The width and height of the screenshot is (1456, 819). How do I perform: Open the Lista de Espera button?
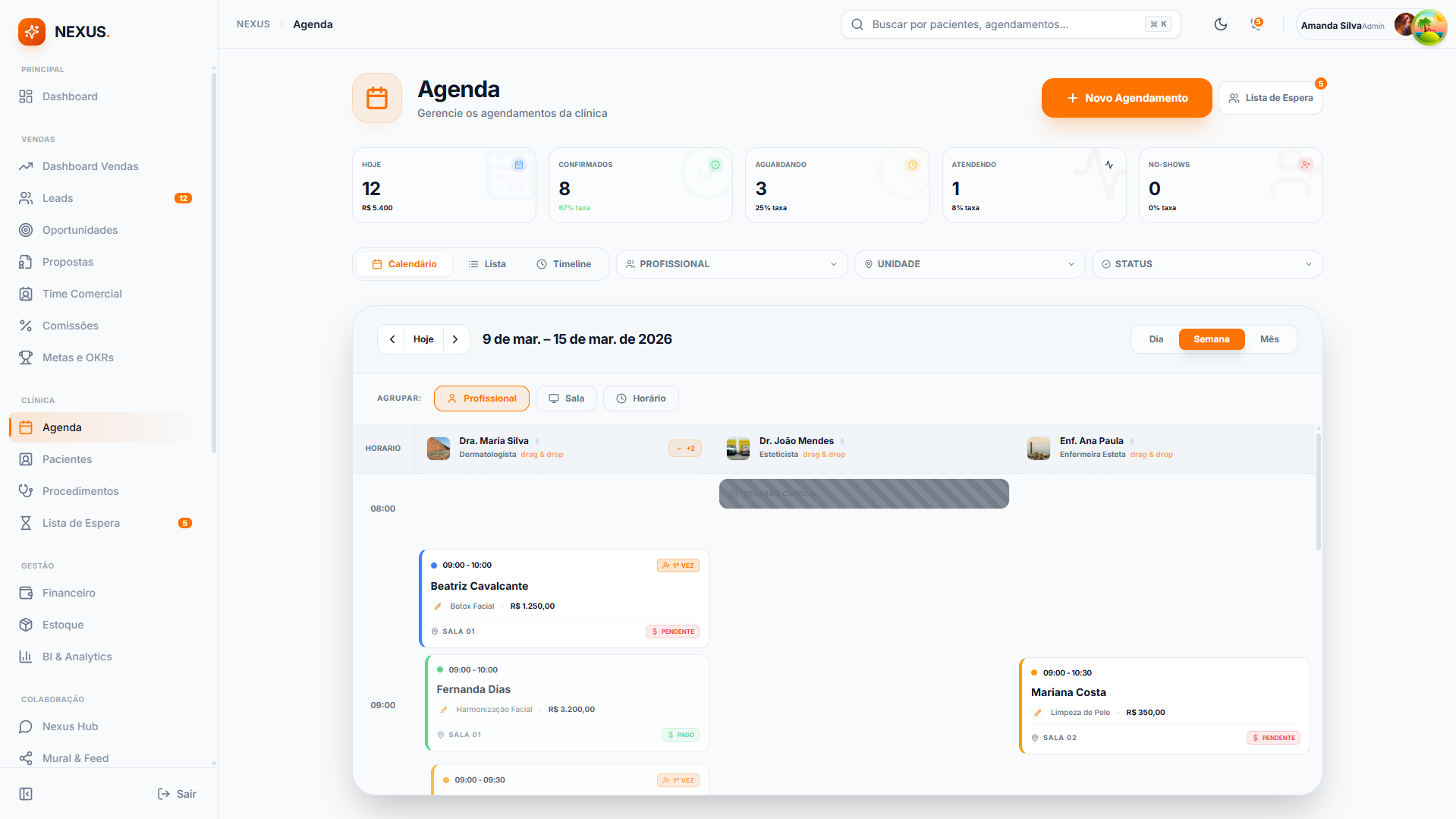tap(1270, 98)
